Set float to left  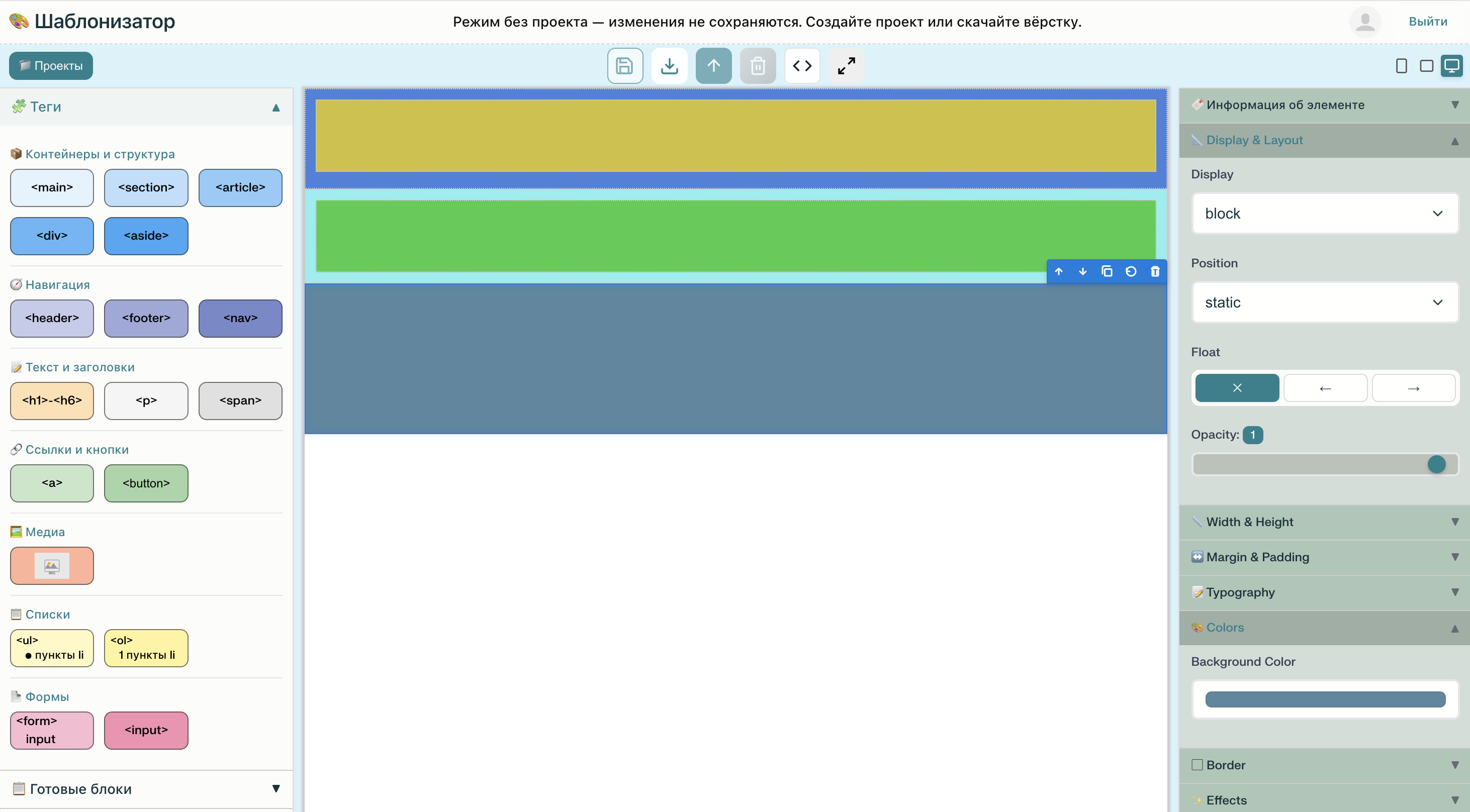1325,388
